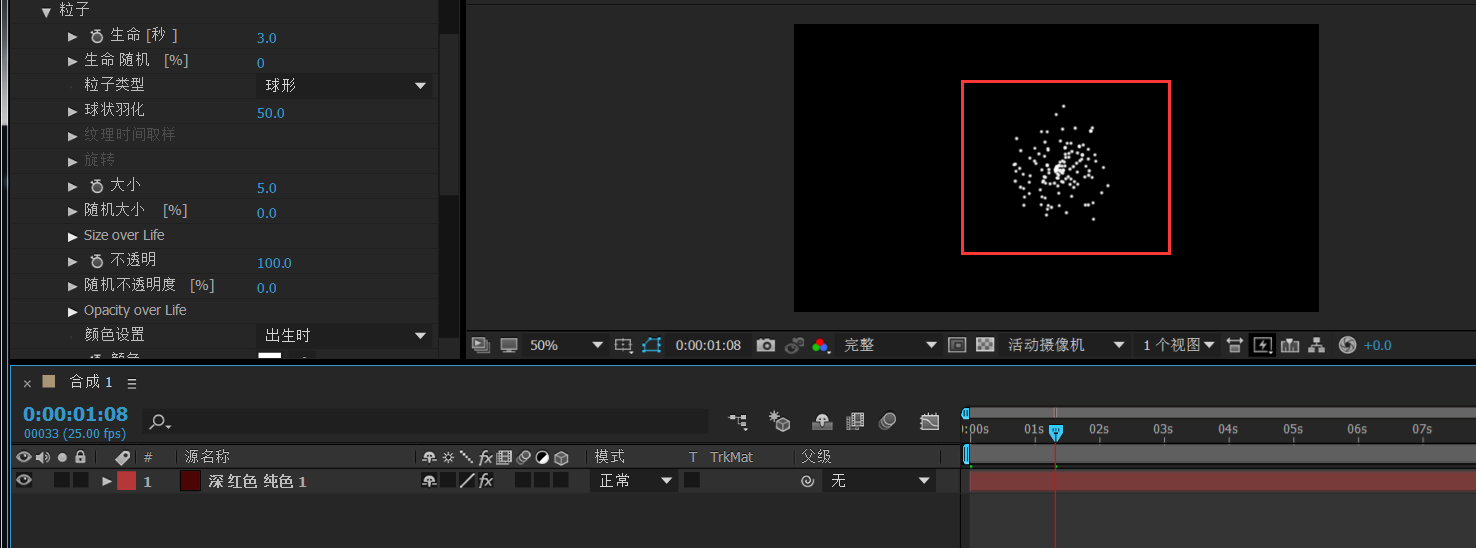Click the blue timeline timecode 0:00:01:08
1476x548 pixels.
pyautogui.click(x=76, y=414)
